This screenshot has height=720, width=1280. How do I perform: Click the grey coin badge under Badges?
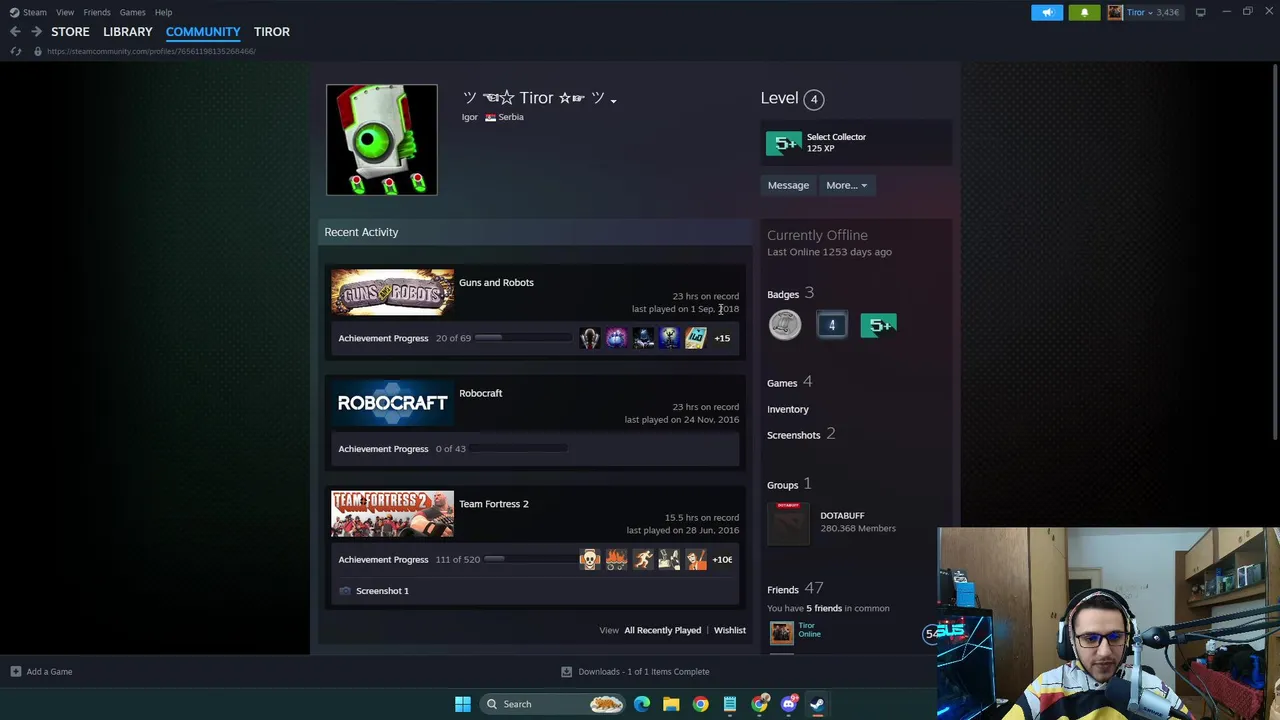pos(785,325)
